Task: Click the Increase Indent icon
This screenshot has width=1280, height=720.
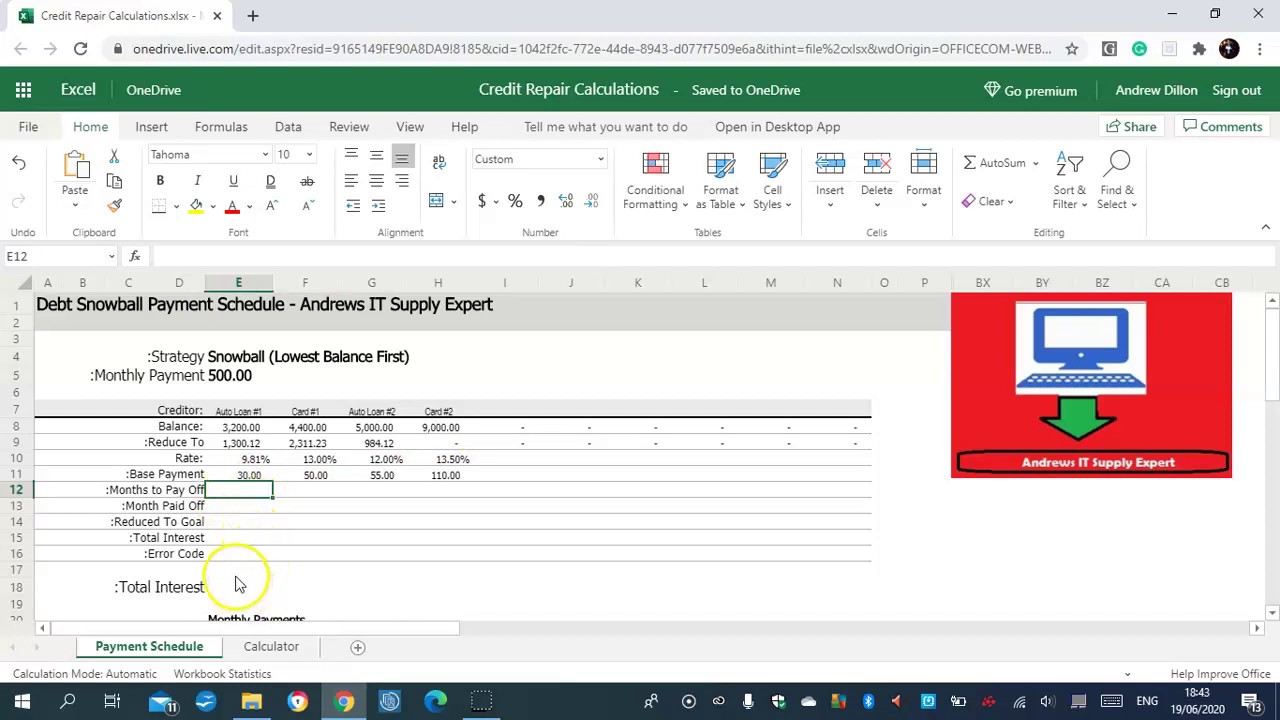Action: 377,205
